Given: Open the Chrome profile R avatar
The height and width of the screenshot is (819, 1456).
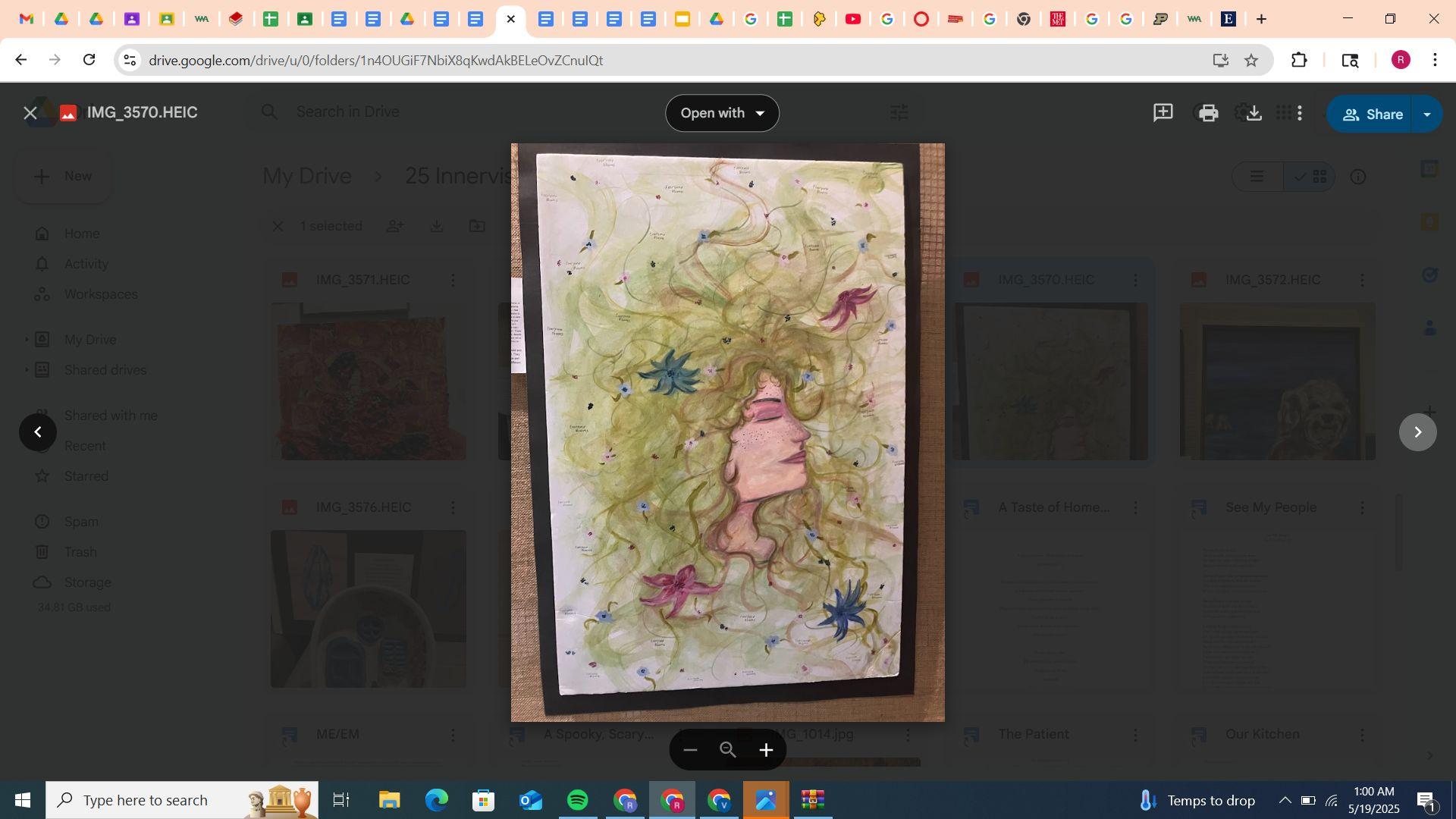Looking at the screenshot, I should [1401, 60].
